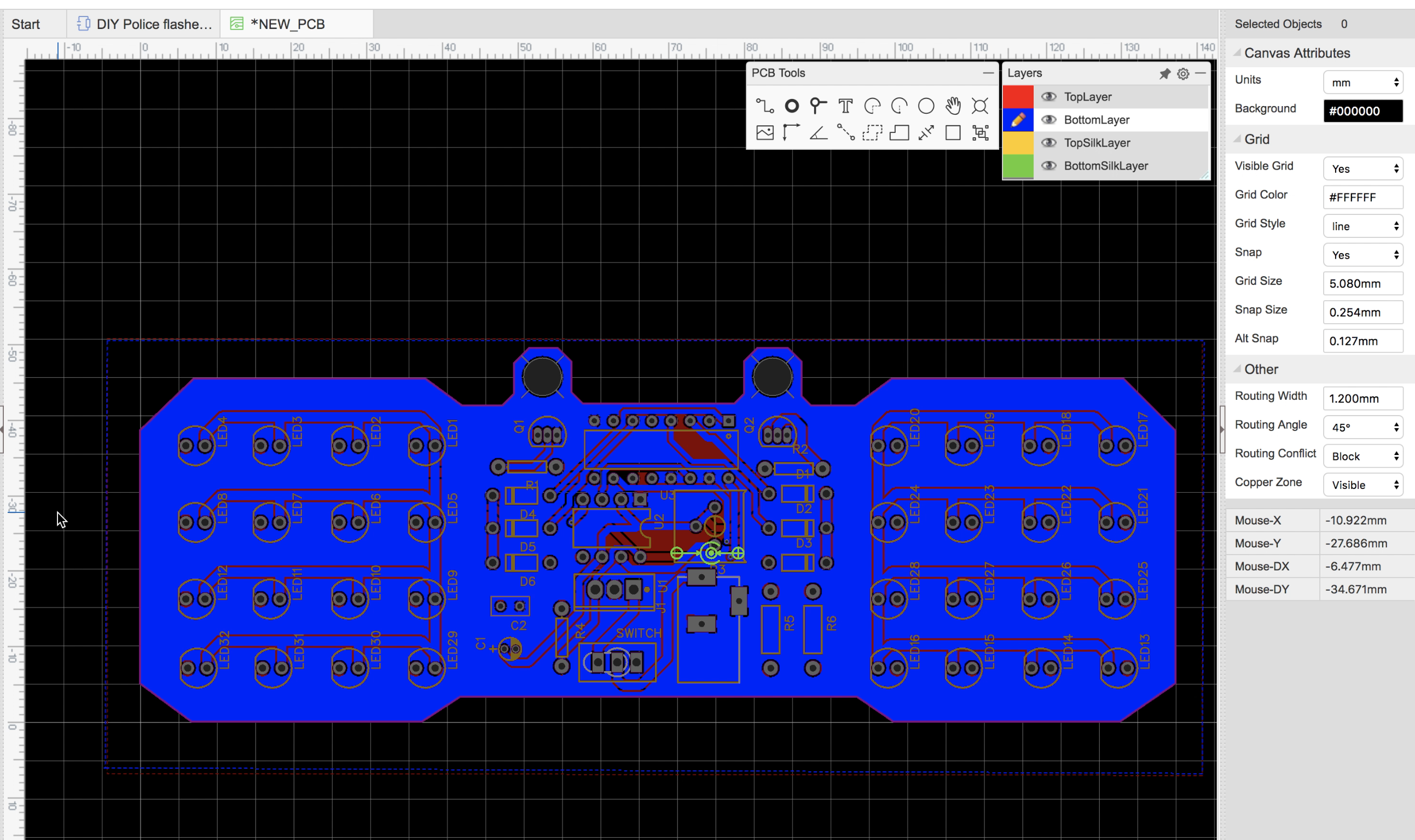Toggle TopLayer visibility eye icon
The image size is (1415, 840).
(x=1048, y=96)
